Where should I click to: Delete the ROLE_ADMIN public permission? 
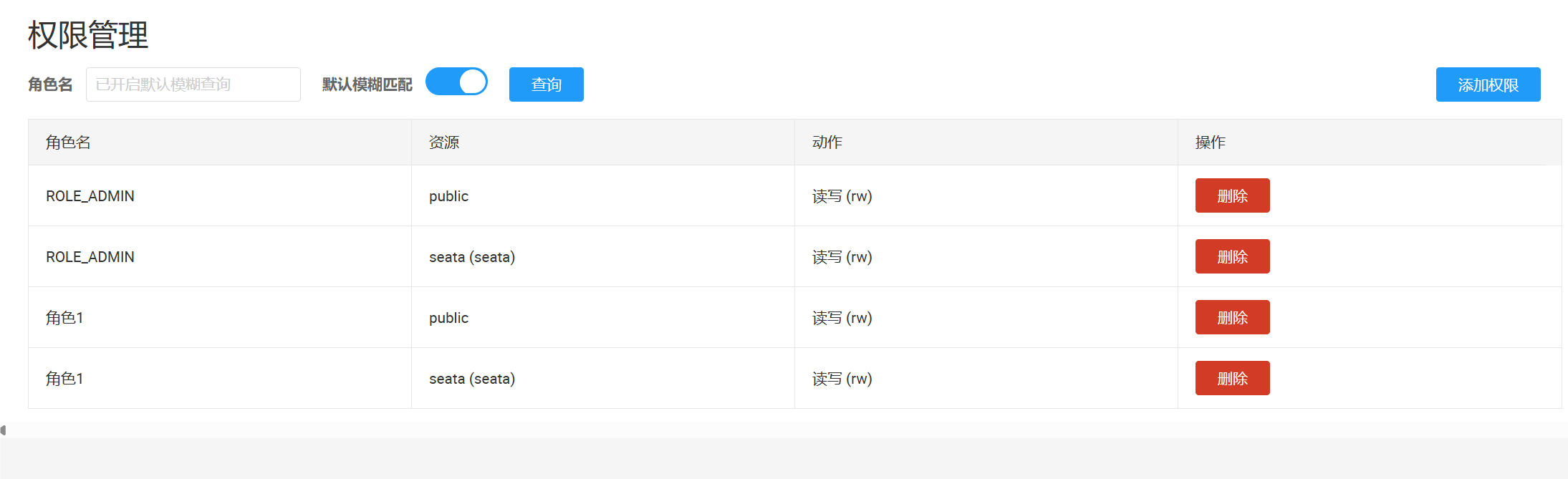(1232, 195)
